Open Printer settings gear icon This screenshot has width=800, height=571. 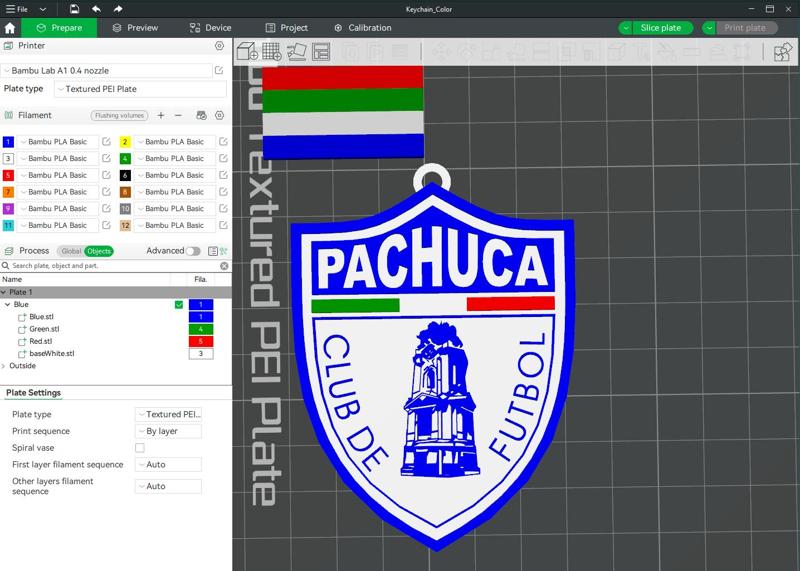coord(219,45)
